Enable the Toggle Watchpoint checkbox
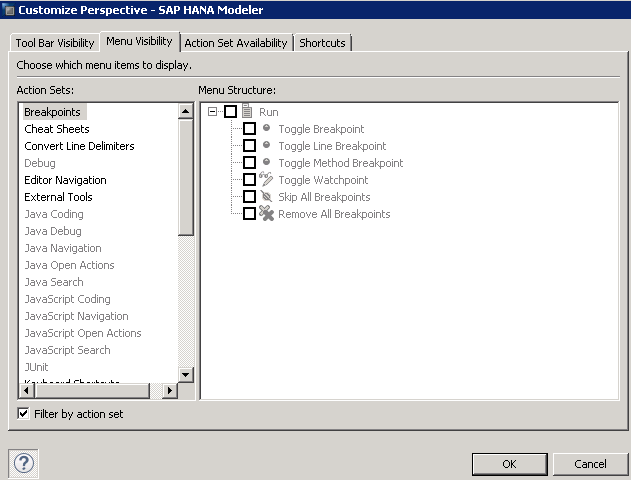631x480 pixels. (249, 180)
